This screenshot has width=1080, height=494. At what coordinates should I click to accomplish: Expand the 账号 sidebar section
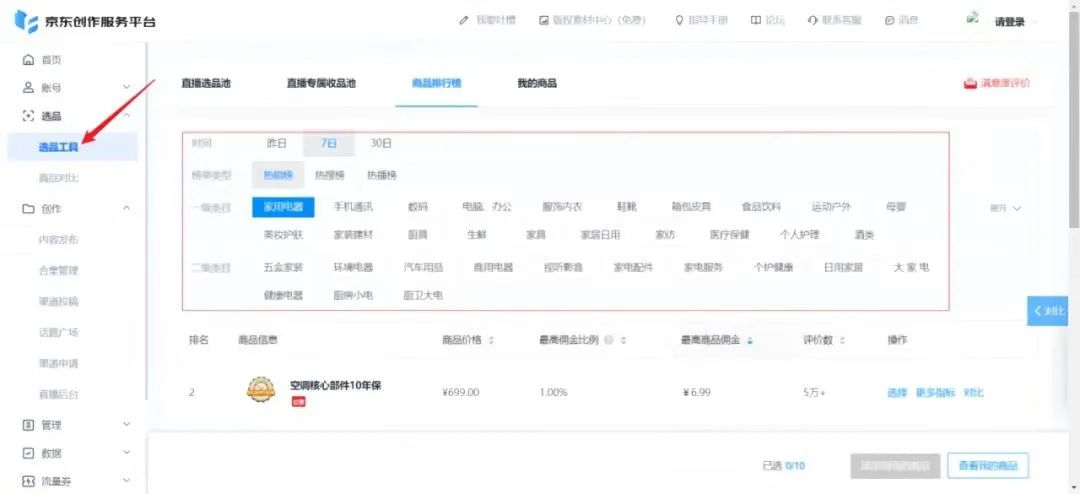pos(127,88)
